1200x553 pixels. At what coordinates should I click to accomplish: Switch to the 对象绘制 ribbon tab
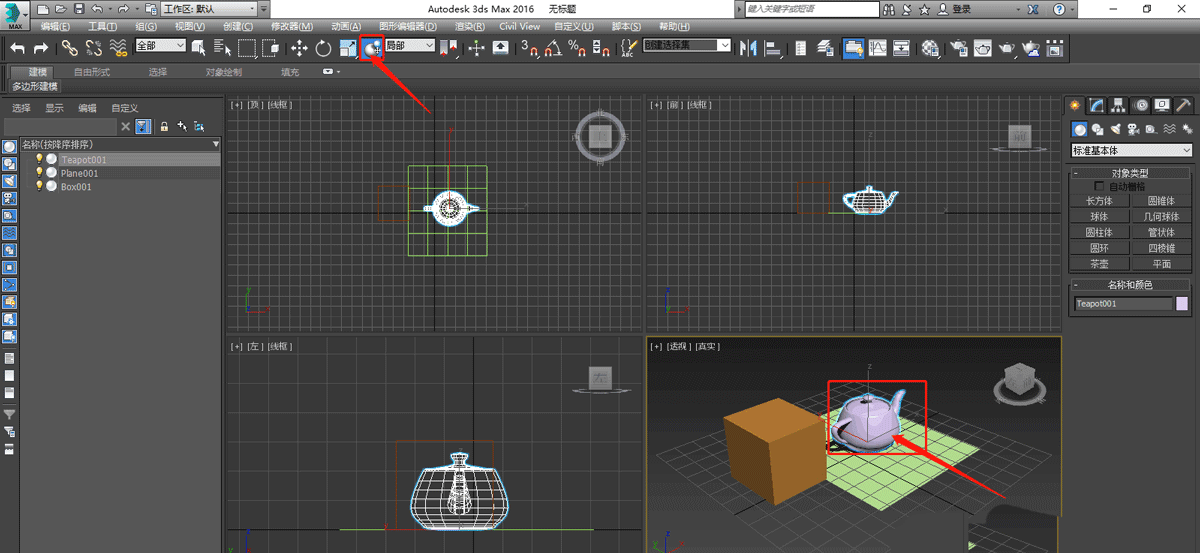click(224, 72)
